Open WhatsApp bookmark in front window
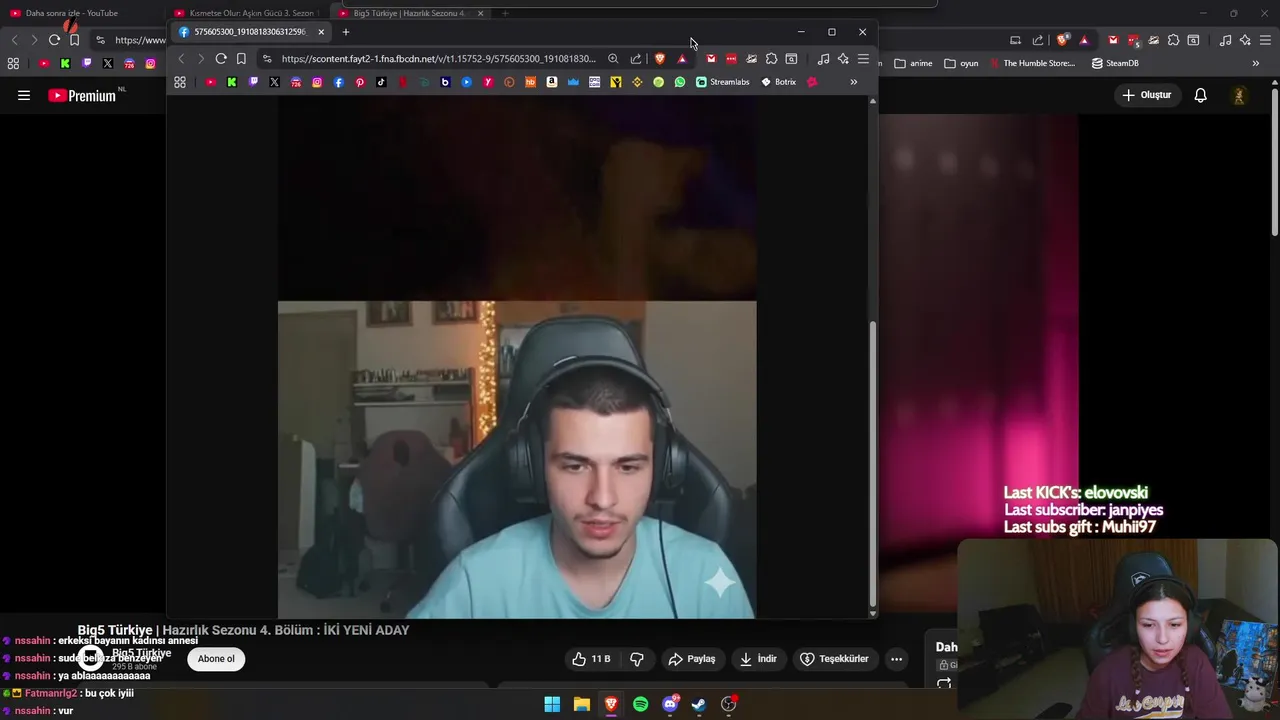Image resolution: width=1280 pixels, height=720 pixels. point(680,82)
